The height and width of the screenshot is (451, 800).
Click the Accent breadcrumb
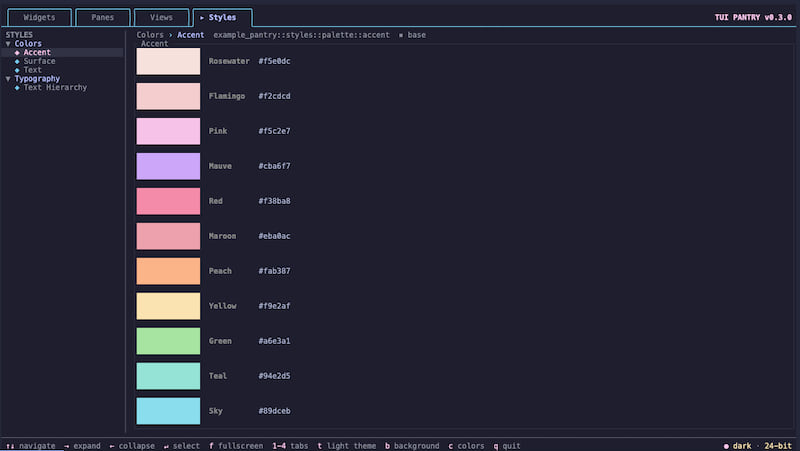coord(190,35)
